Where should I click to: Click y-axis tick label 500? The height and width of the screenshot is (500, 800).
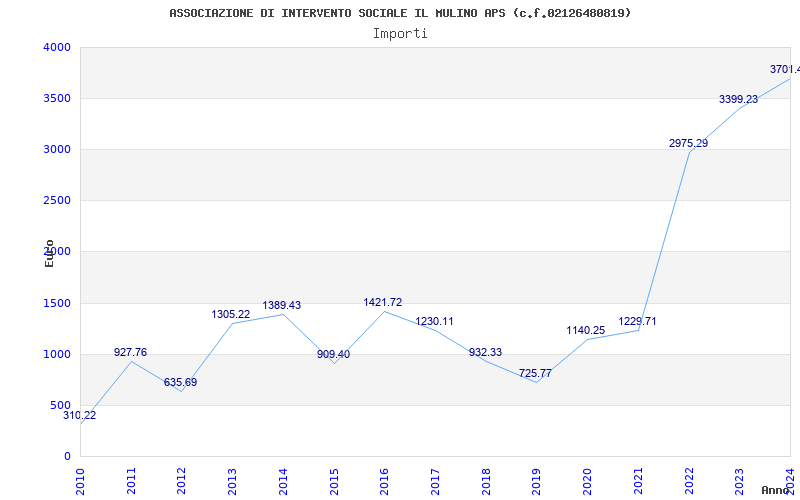point(61,406)
